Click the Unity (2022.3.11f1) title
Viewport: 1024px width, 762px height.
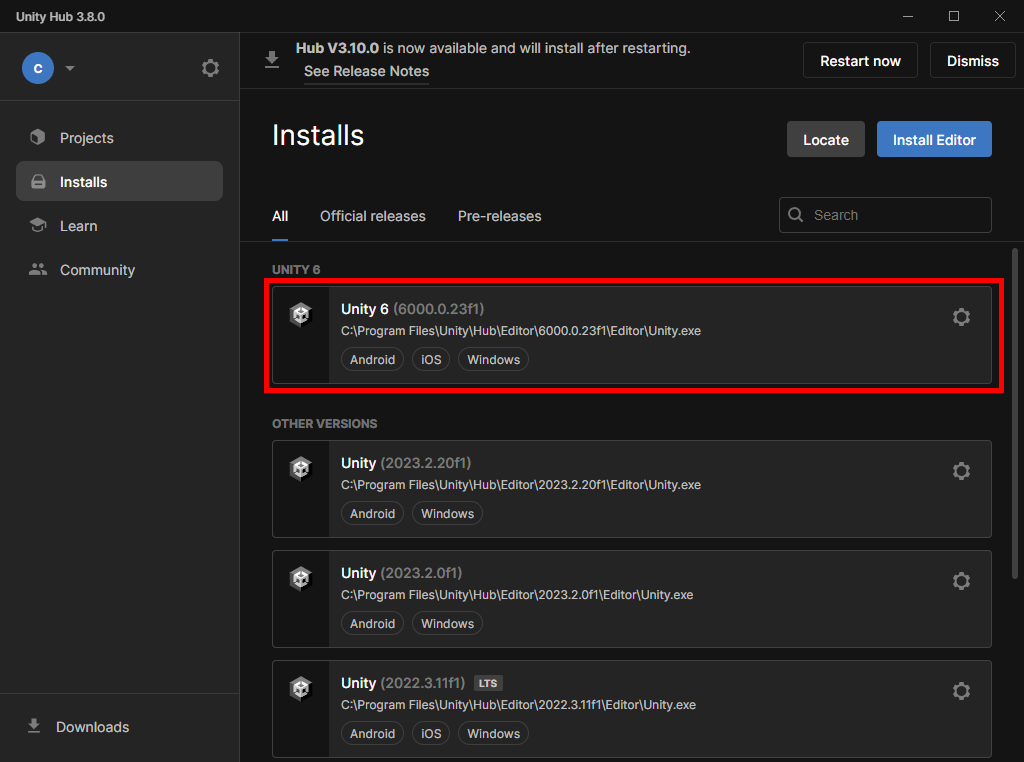click(x=403, y=683)
